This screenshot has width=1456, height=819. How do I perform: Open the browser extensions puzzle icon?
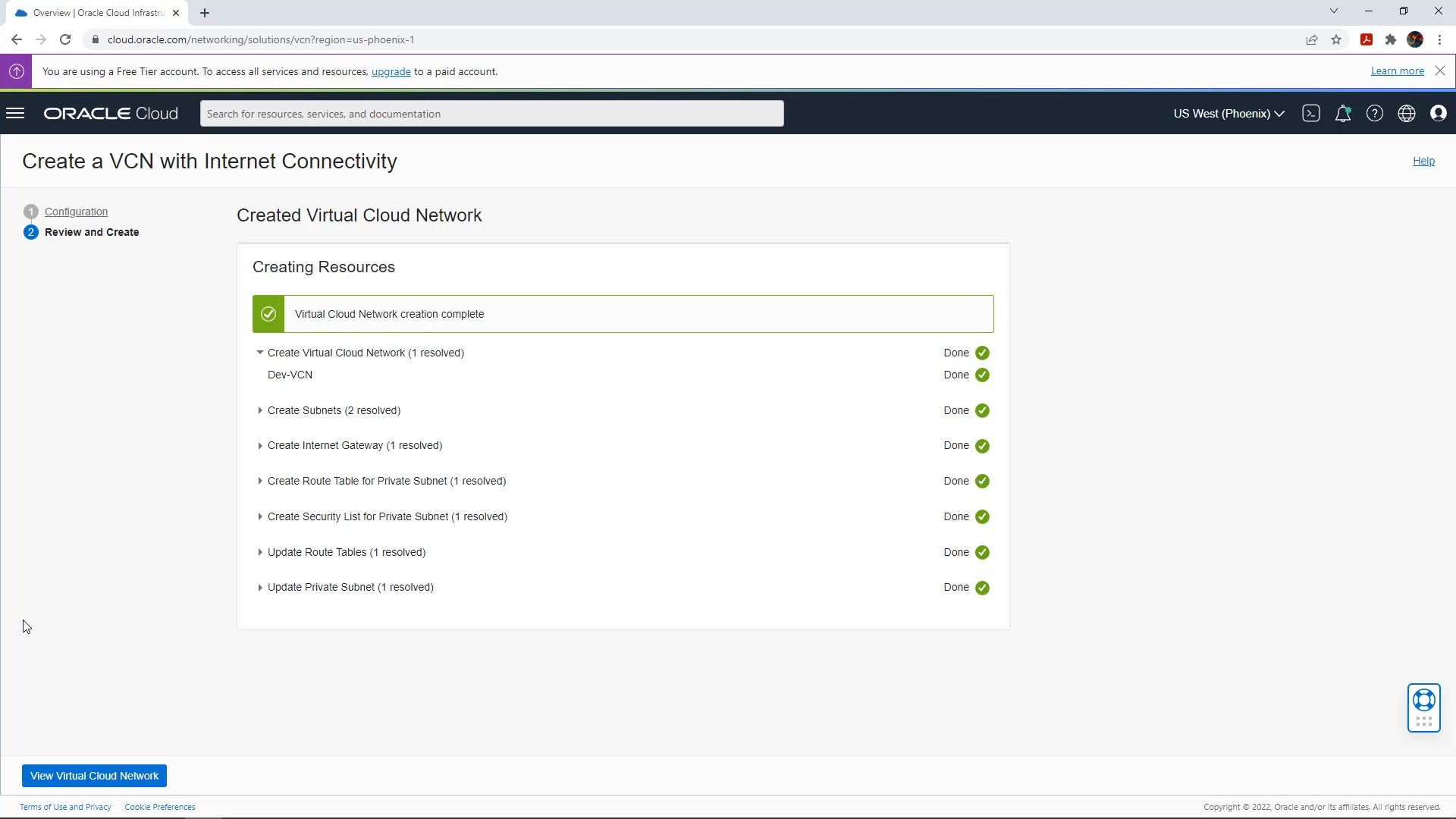click(x=1391, y=39)
